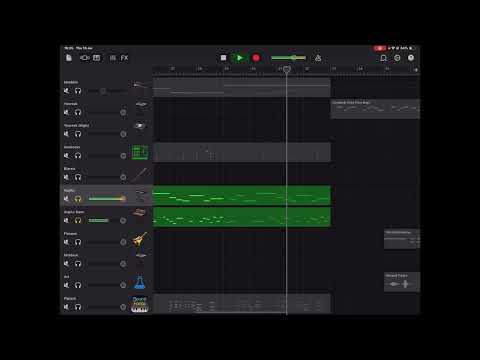Open the FX panel
This screenshot has height=360, width=480.
tap(124, 58)
